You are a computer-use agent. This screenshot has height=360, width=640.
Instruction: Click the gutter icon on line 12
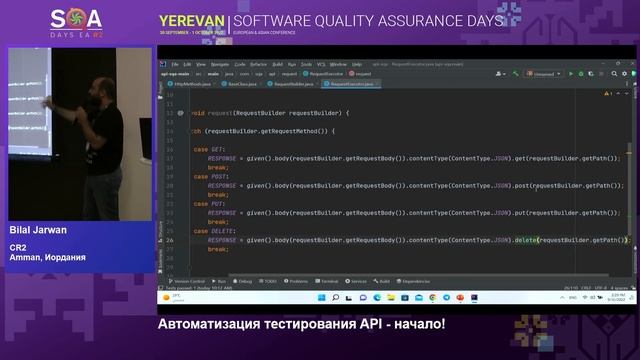pos(180,113)
